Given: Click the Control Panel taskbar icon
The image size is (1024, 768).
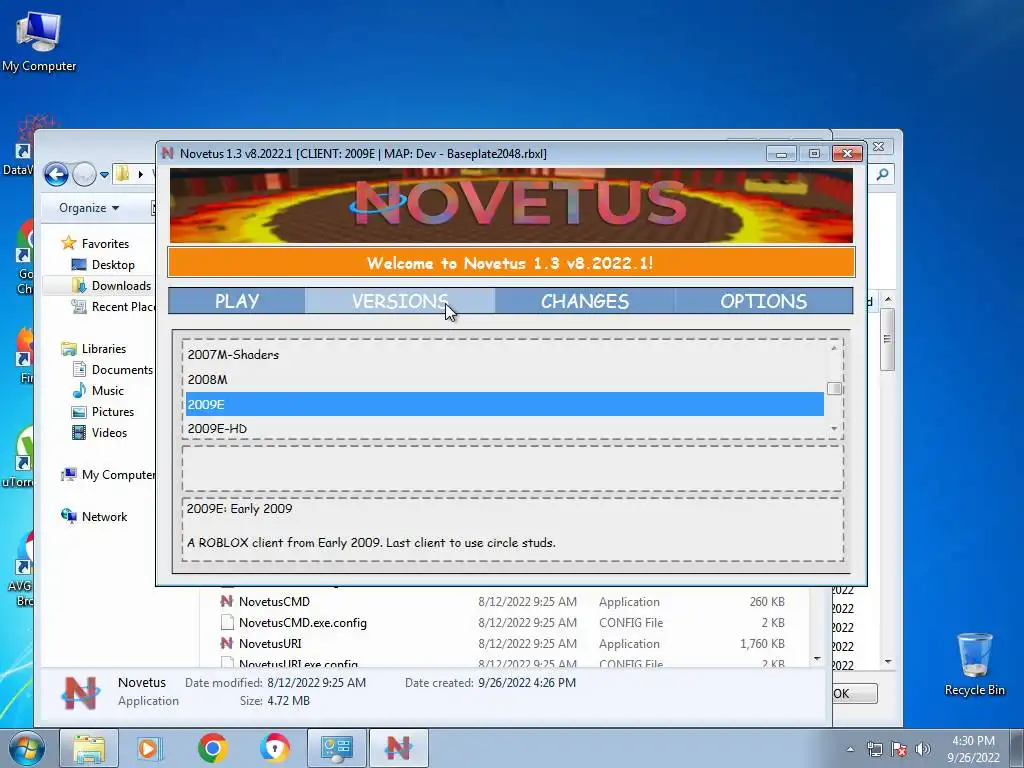Looking at the screenshot, I should click(337, 748).
